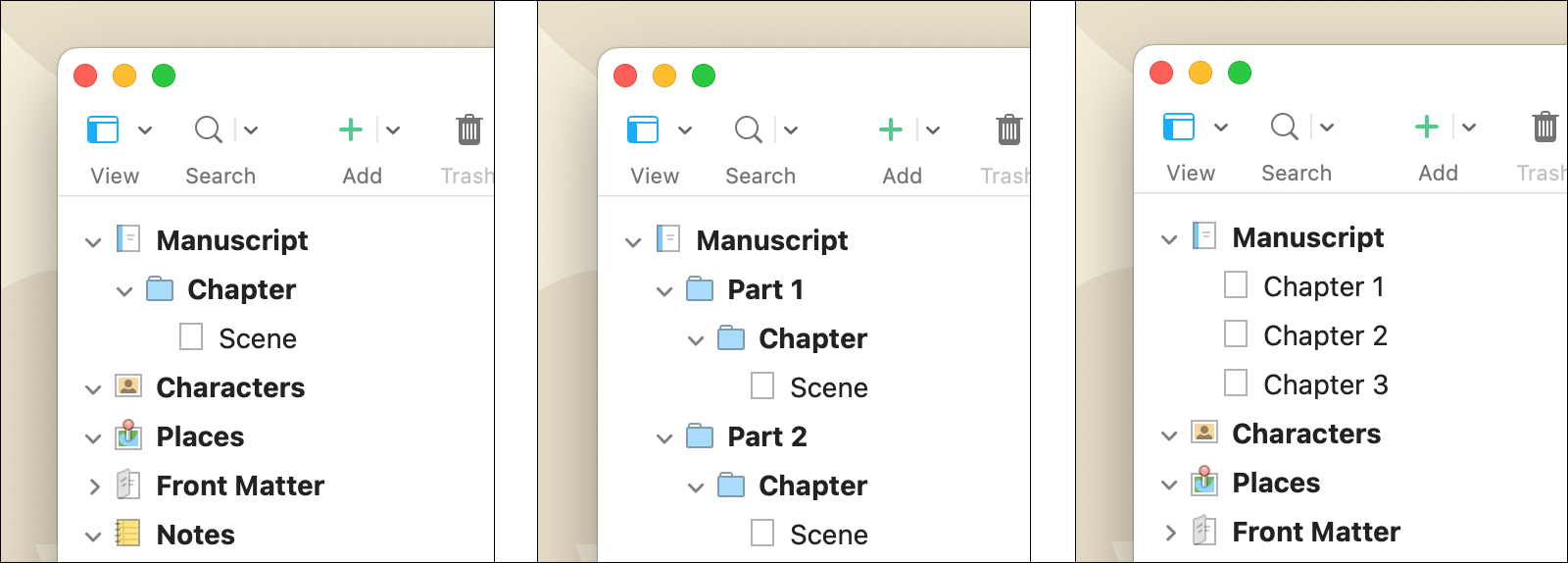
Task: Toggle the box beside Chapter 1
Action: (x=1236, y=285)
